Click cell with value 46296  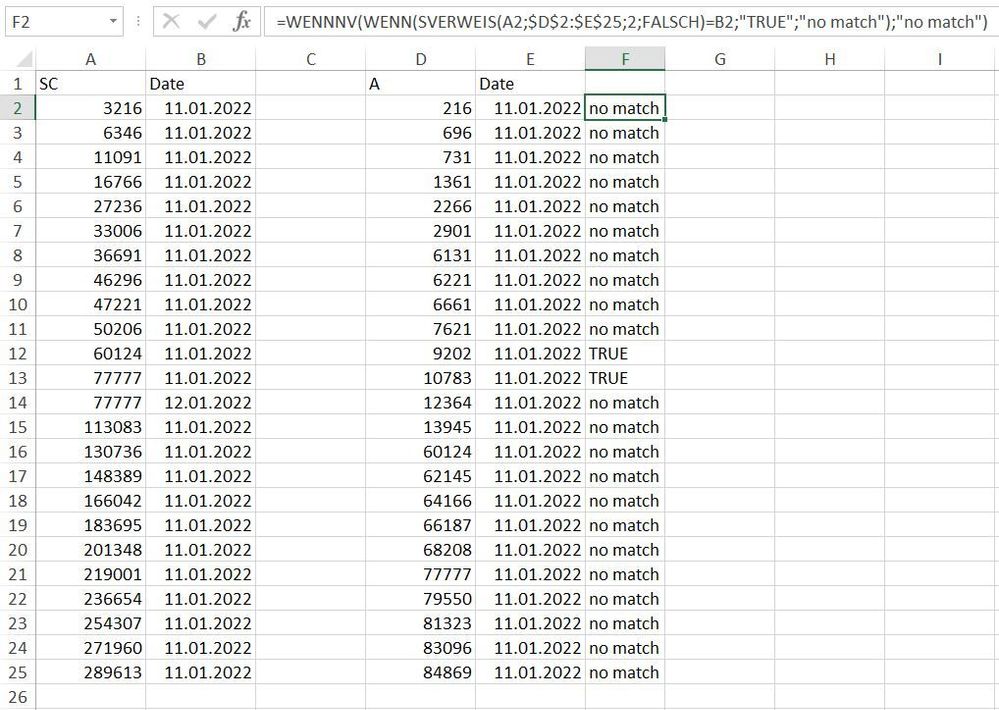tap(90, 280)
